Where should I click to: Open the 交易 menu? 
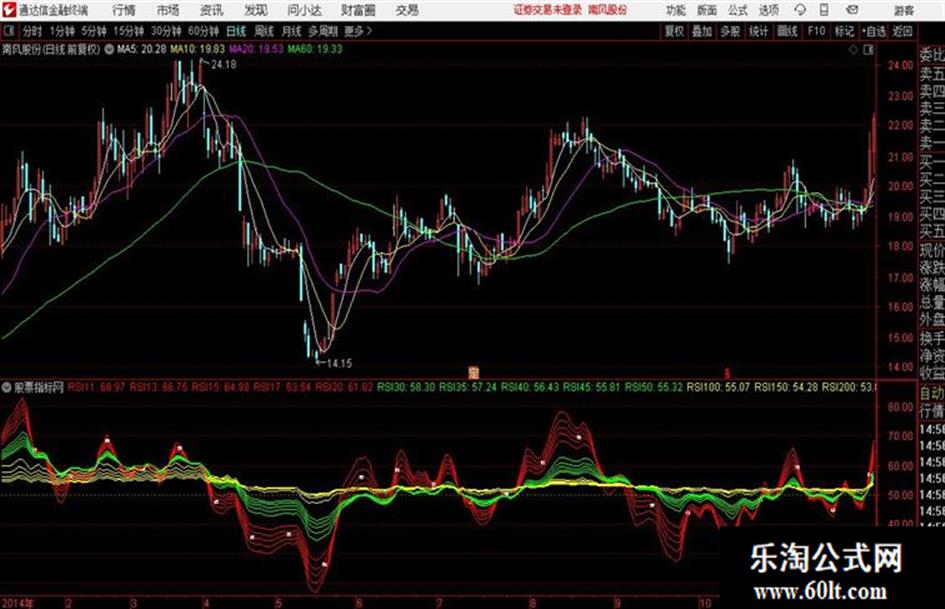pos(407,10)
